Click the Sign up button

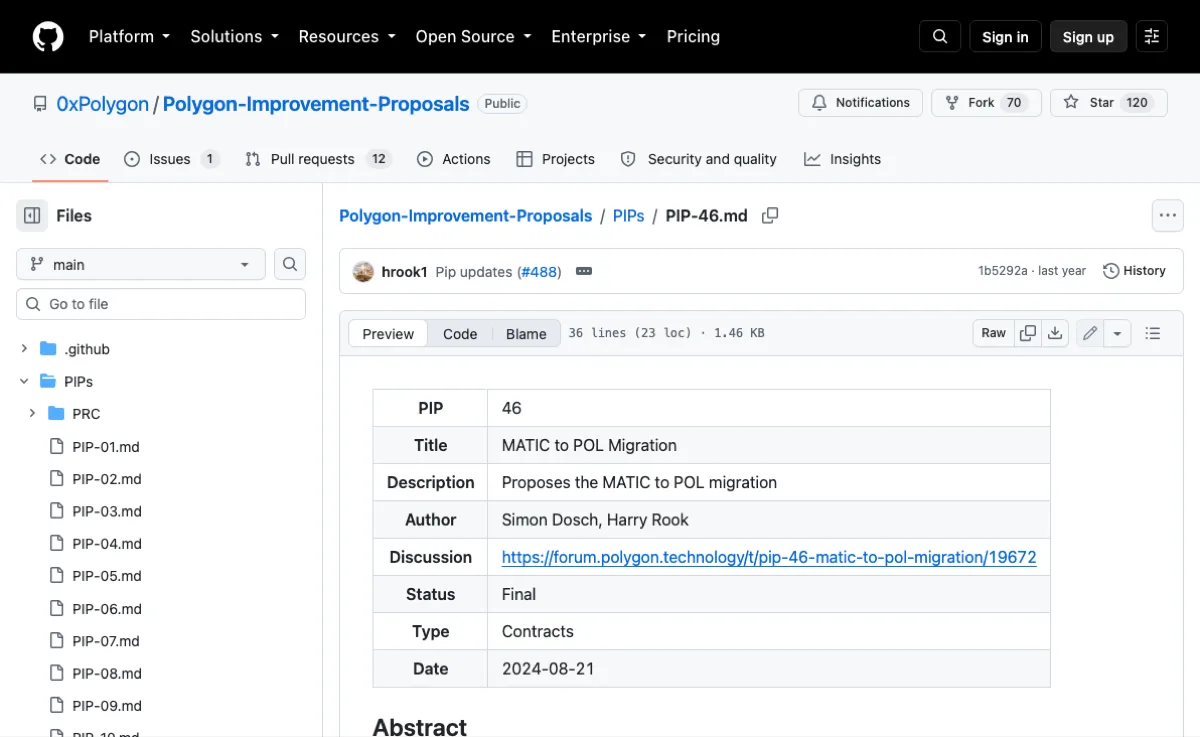point(1088,37)
